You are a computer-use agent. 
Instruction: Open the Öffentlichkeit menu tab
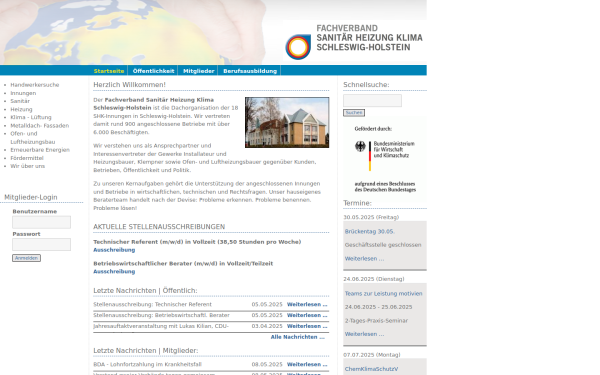click(153, 71)
